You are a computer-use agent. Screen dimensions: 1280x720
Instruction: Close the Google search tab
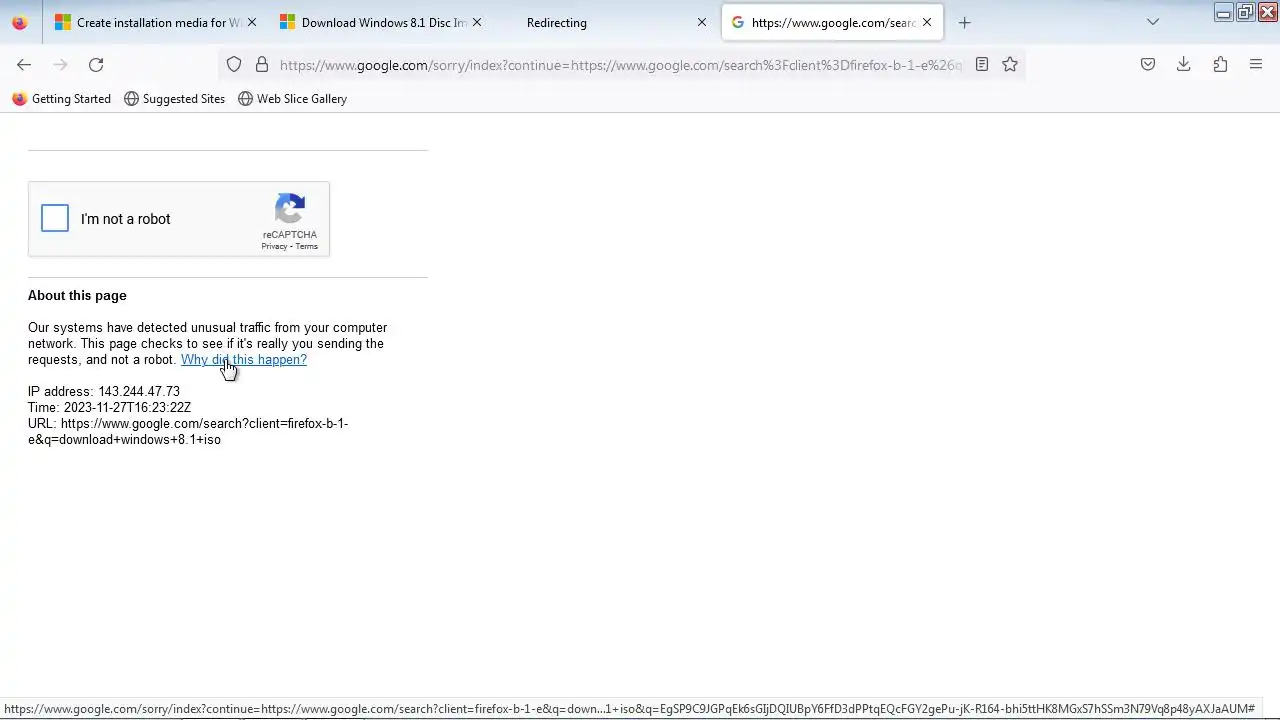click(x=927, y=22)
